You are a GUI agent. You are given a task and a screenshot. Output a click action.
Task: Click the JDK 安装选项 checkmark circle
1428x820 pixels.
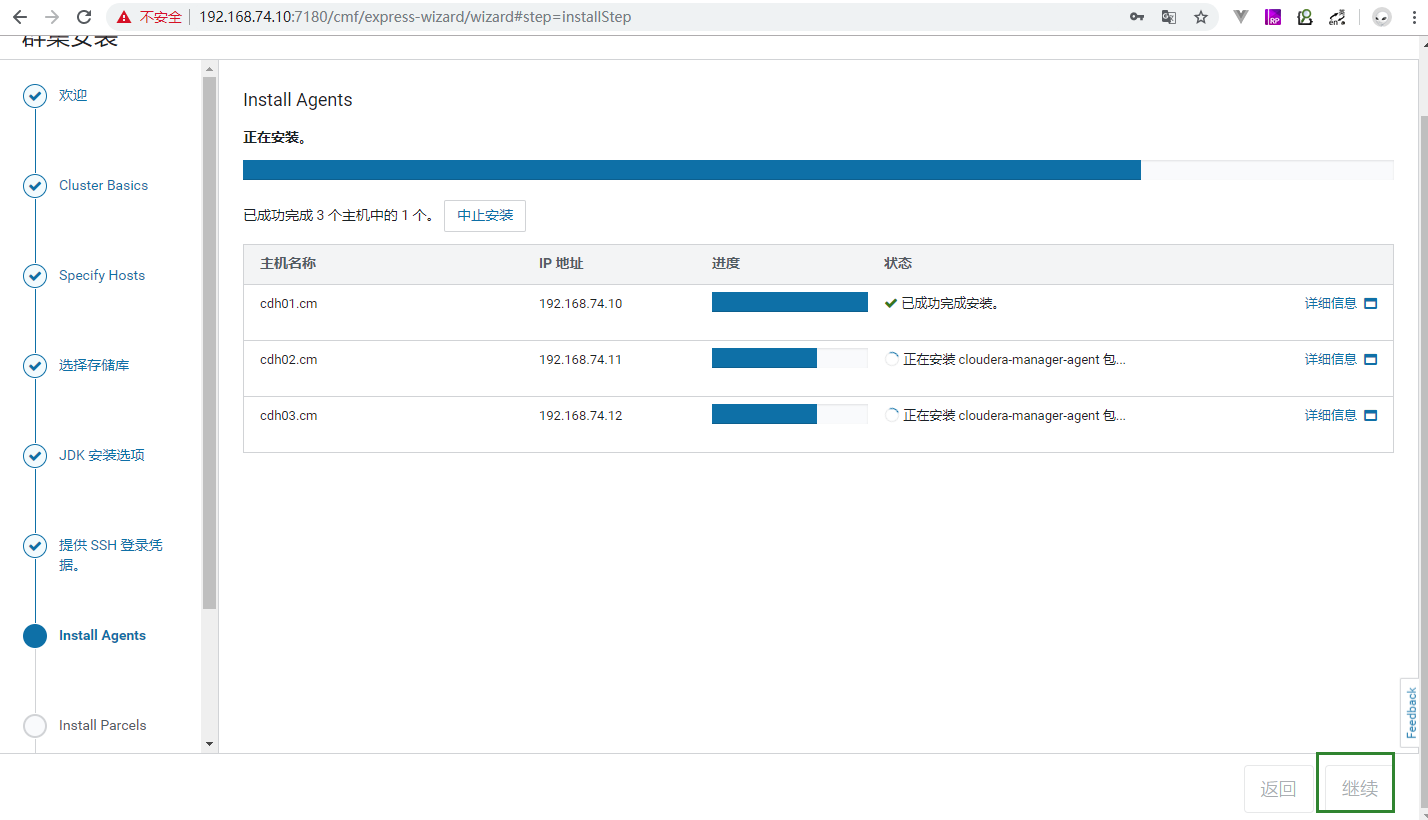coord(35,456)
